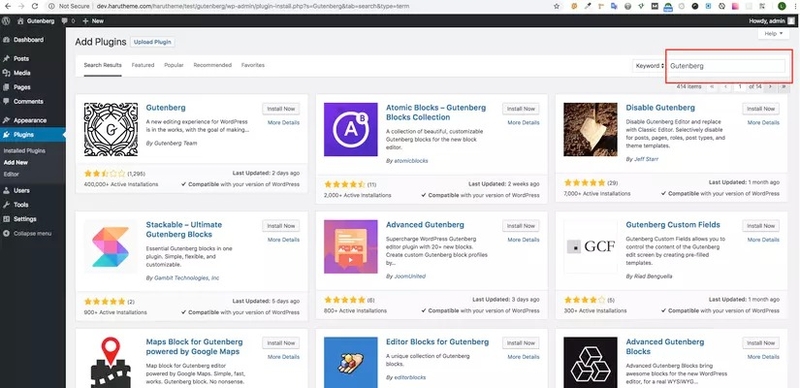
Task: Open Jeff Starr author link
Action: tap(645, 159)
